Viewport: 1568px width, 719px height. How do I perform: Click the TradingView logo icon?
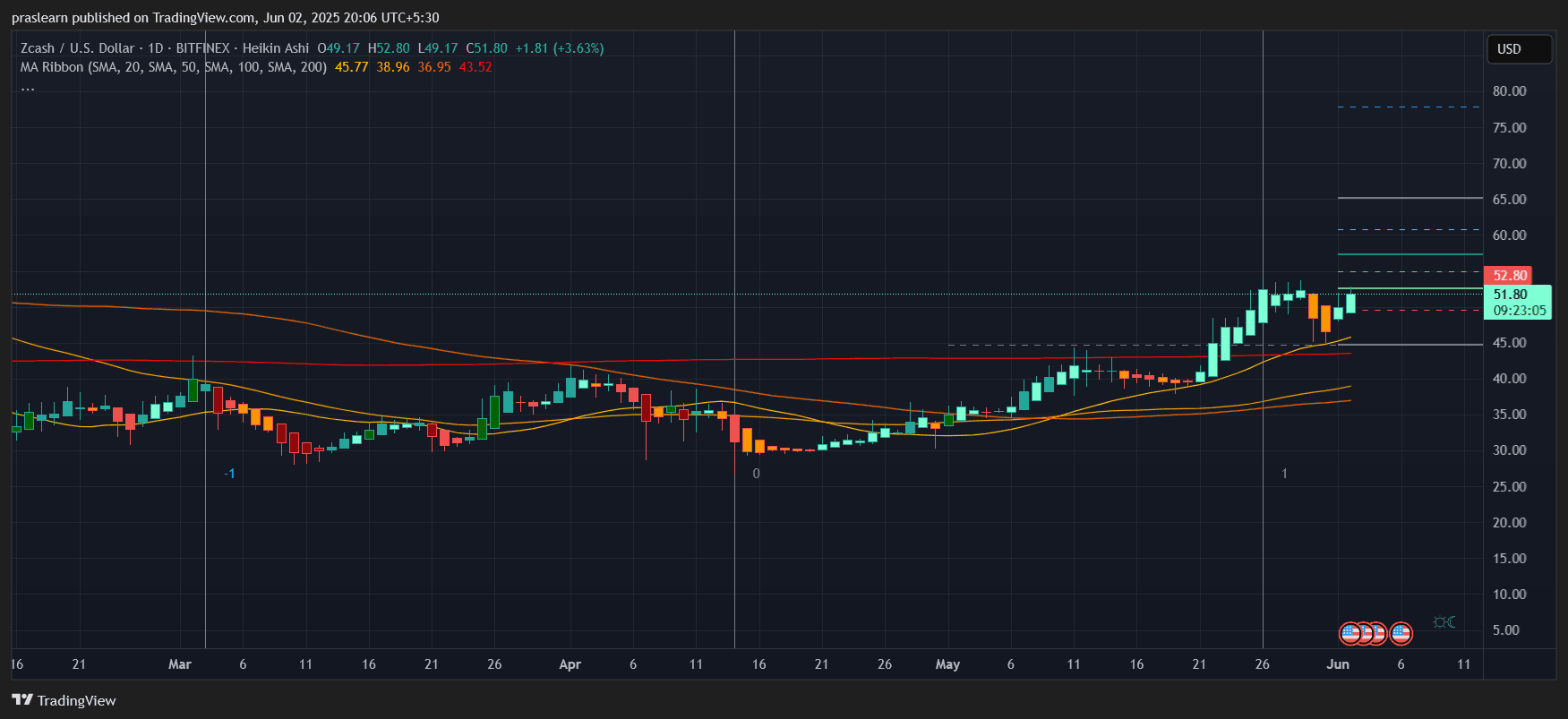(x=22, y=700)
